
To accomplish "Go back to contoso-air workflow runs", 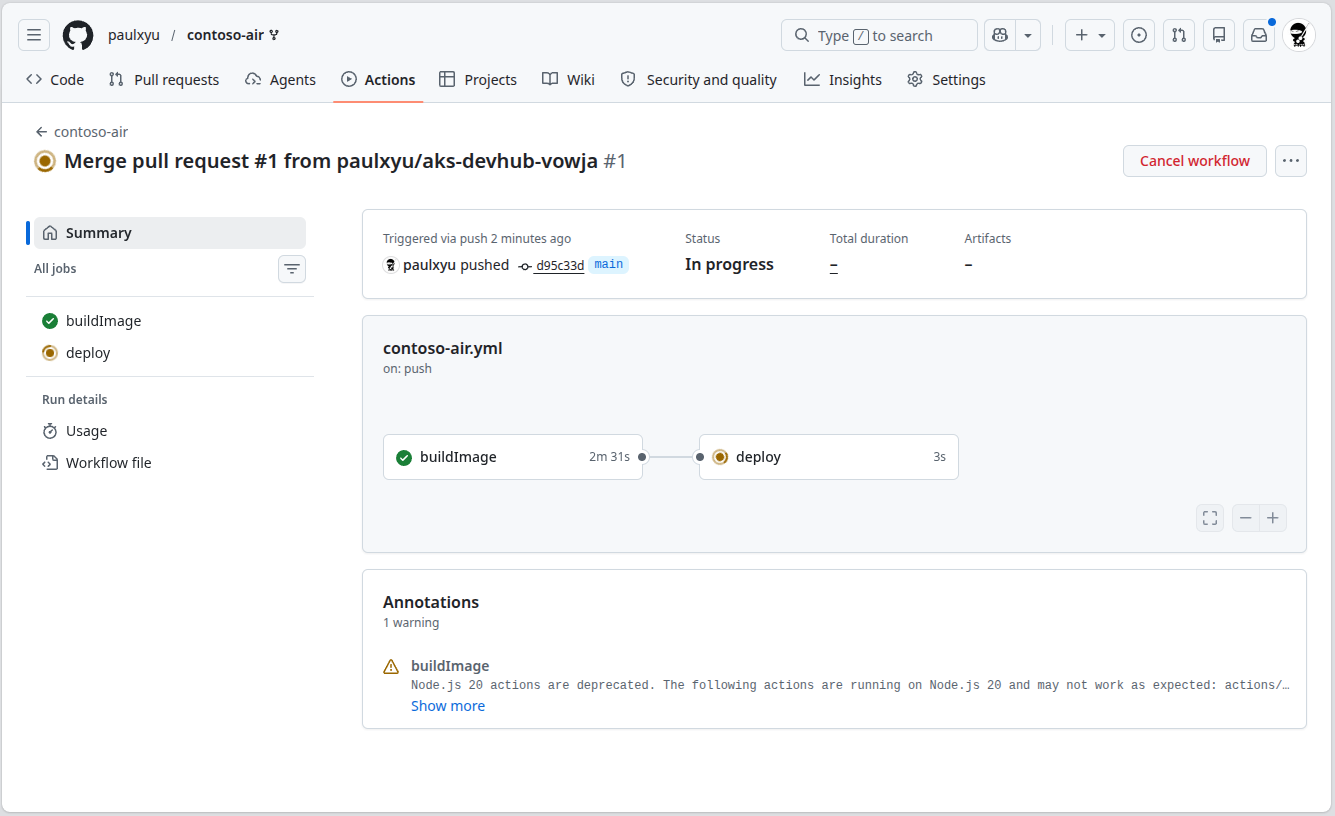I will pos(82,131).
